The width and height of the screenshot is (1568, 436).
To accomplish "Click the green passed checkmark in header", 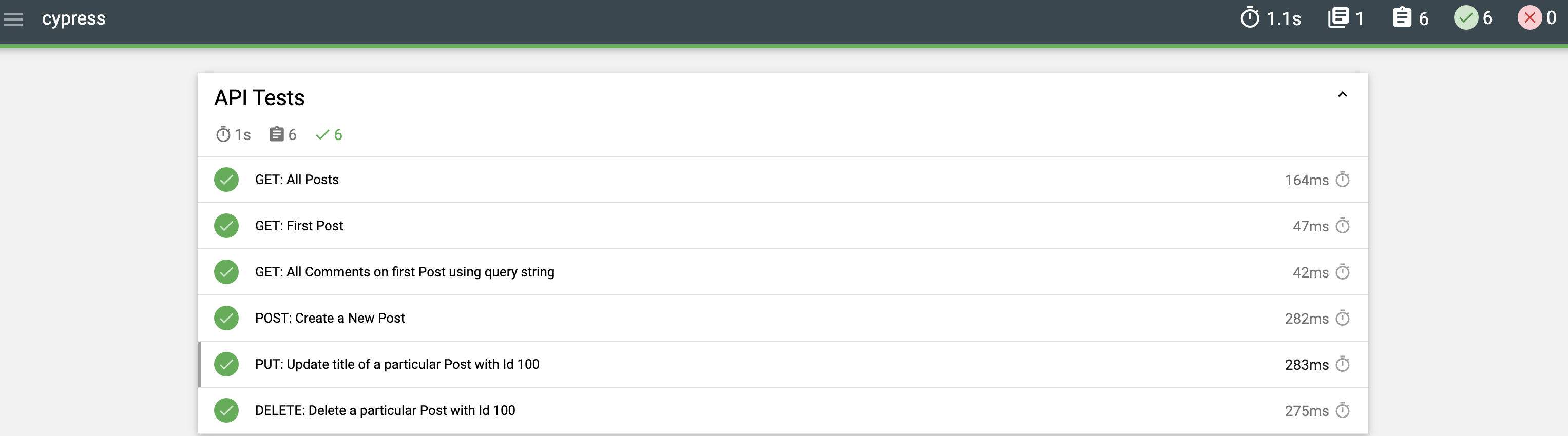I will coord(1466,17).
